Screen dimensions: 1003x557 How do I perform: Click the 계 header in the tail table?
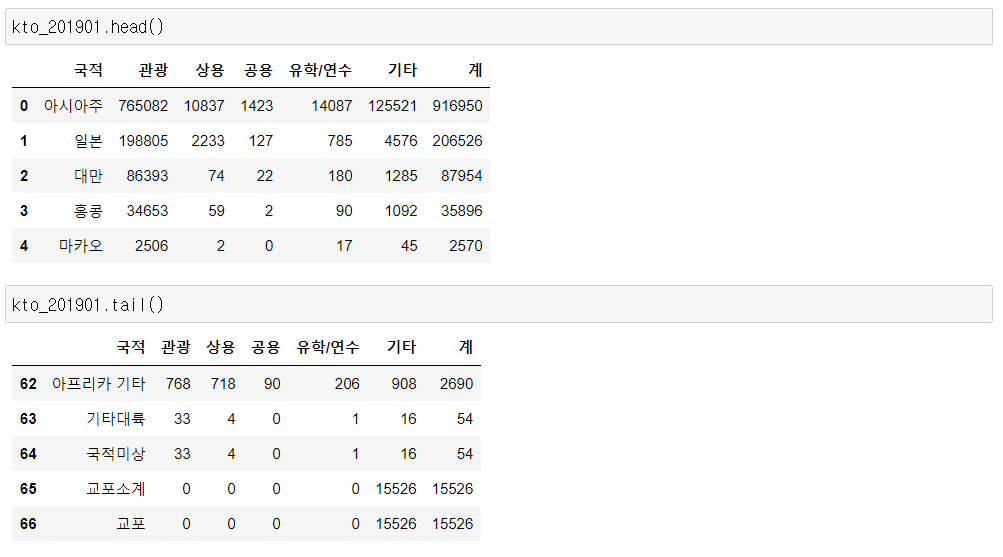point(466,347)
